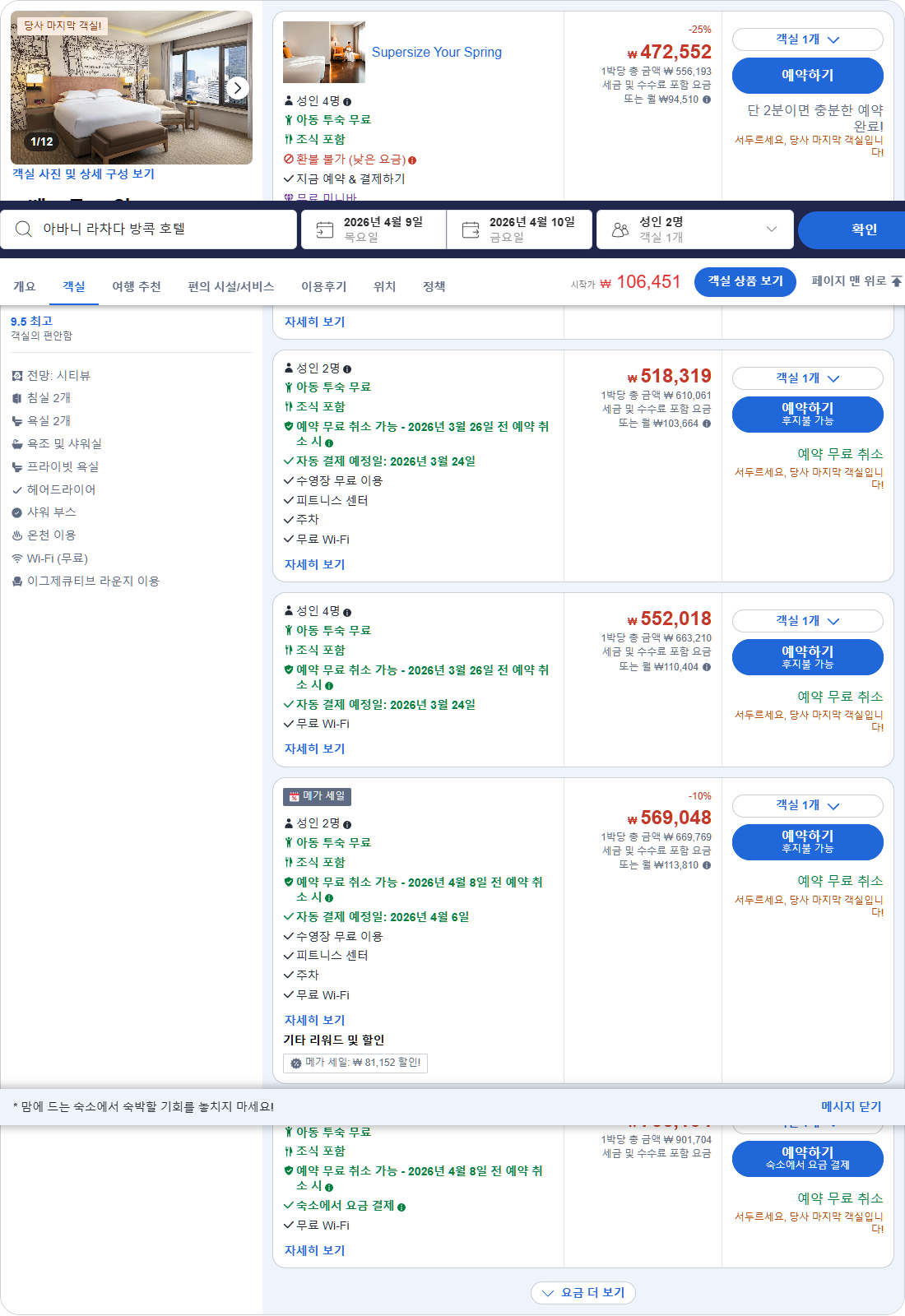Click info icon beside 성인 4명 in ₩552,018 offer

coord(347,613)
